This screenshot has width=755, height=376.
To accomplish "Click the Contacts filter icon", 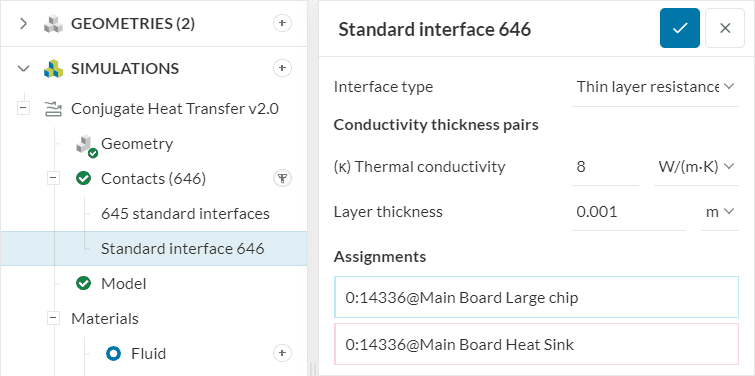I will point(282,179).
